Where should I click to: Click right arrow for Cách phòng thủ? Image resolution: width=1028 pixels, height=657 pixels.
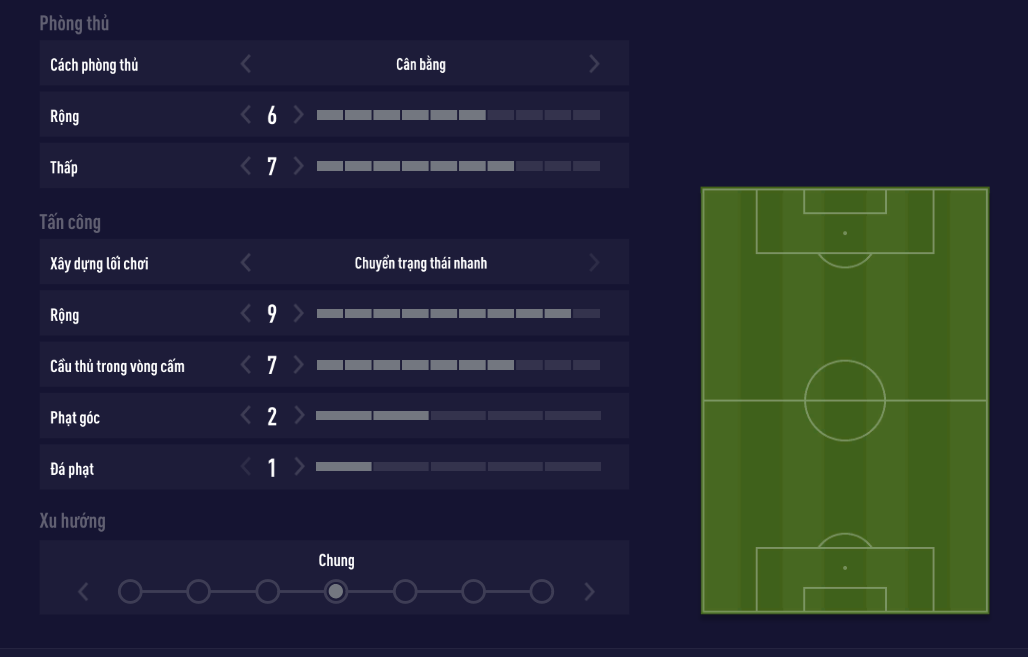pyautogui.click(x=595, y=64)
